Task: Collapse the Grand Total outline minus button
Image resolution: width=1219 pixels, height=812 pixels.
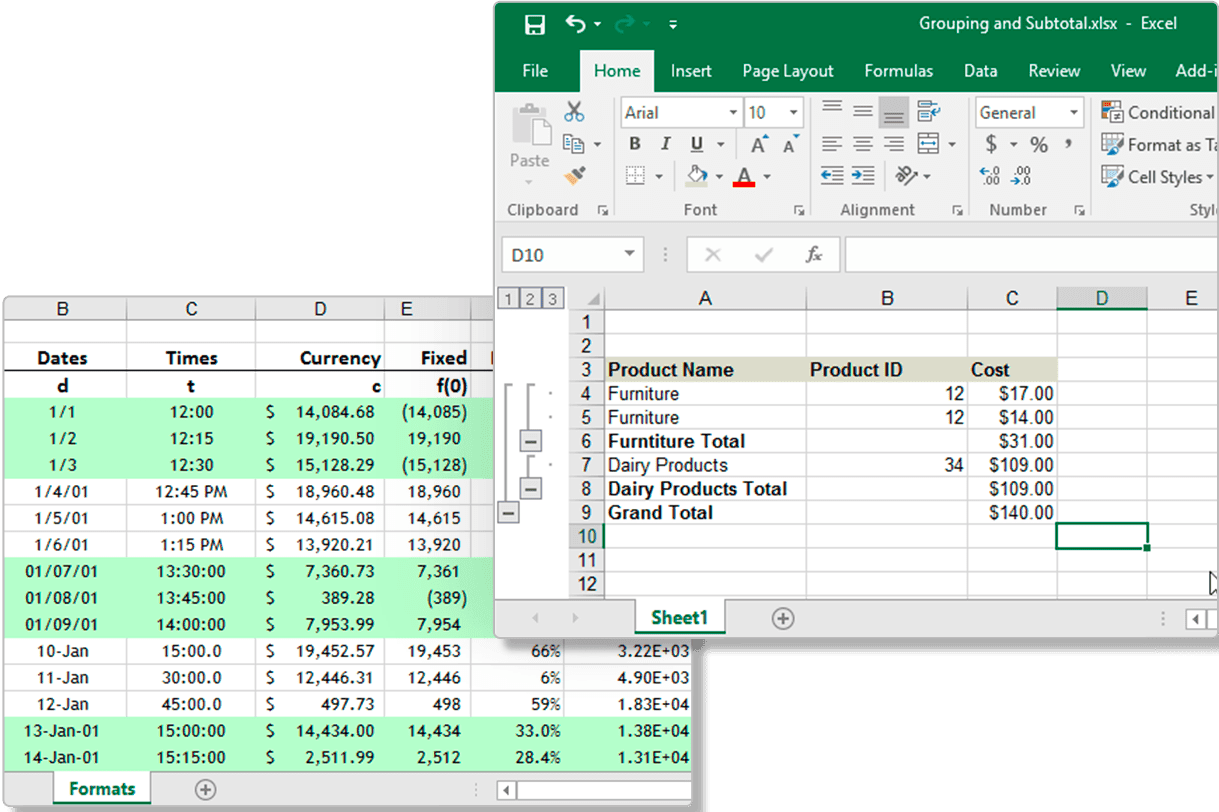Action: click(x=509, y=512)
